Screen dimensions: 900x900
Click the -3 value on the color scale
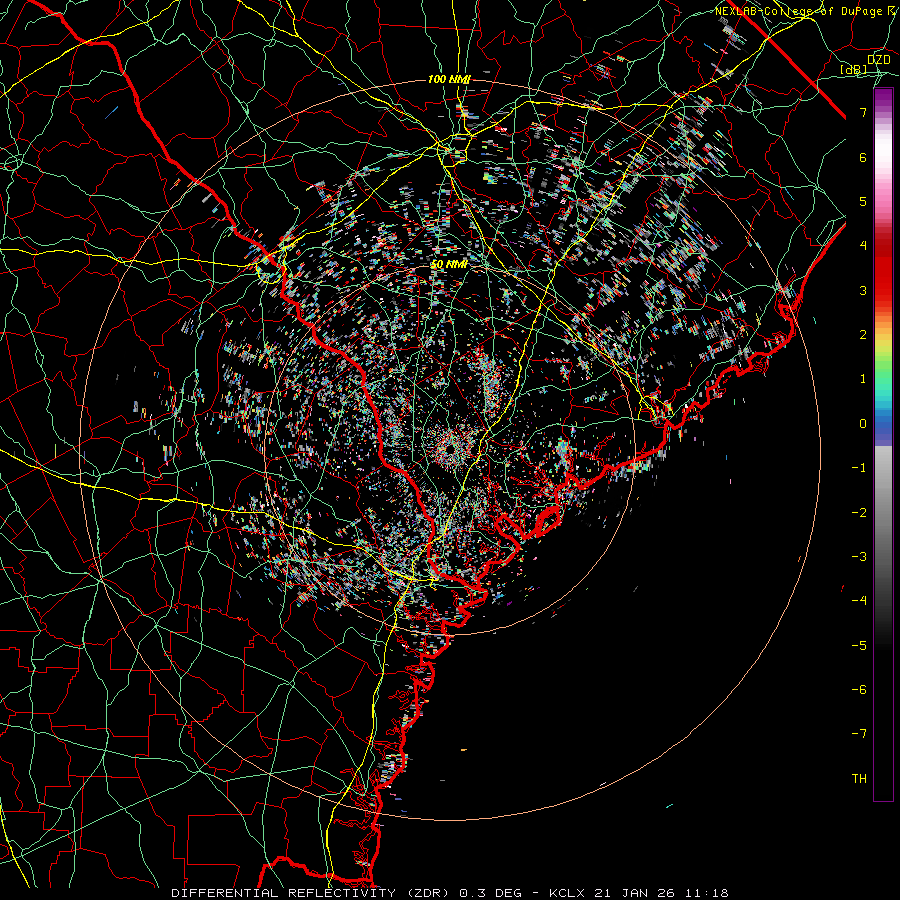coord(859,557)
